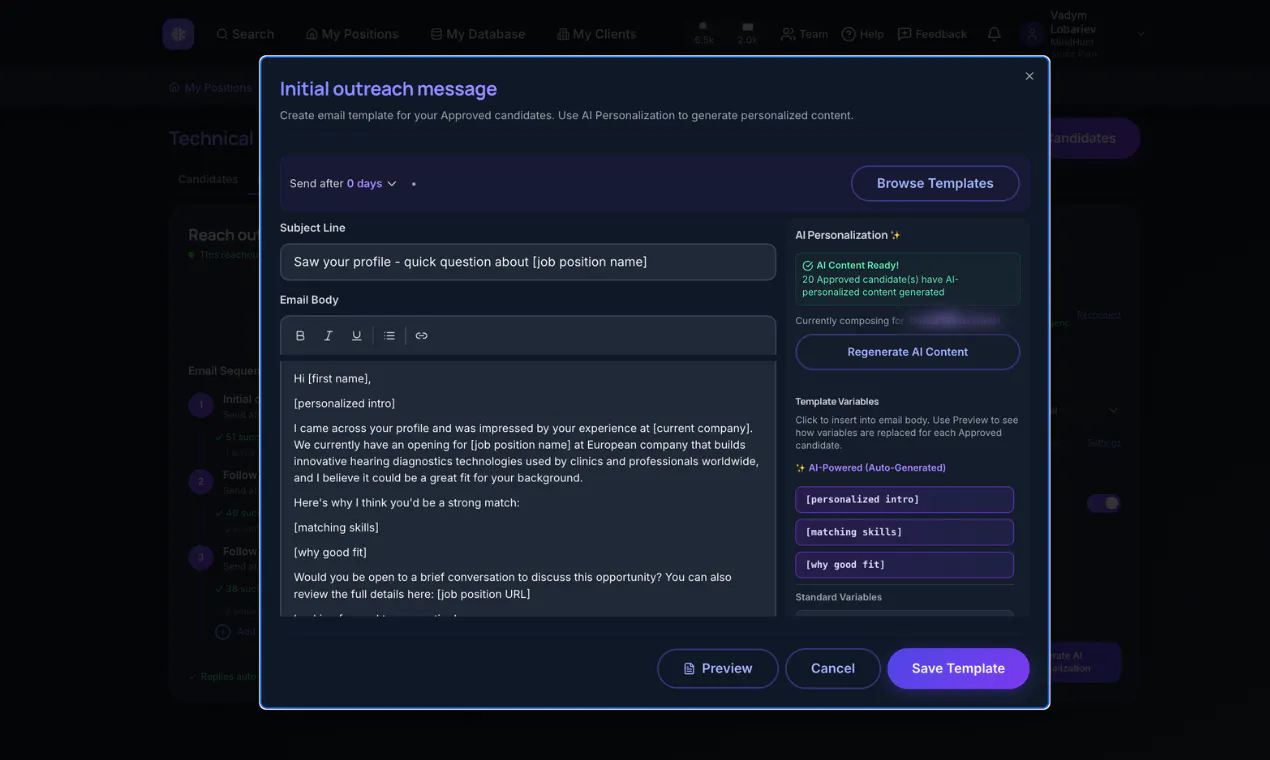Close the Initial outreach message dialog

1029,76
